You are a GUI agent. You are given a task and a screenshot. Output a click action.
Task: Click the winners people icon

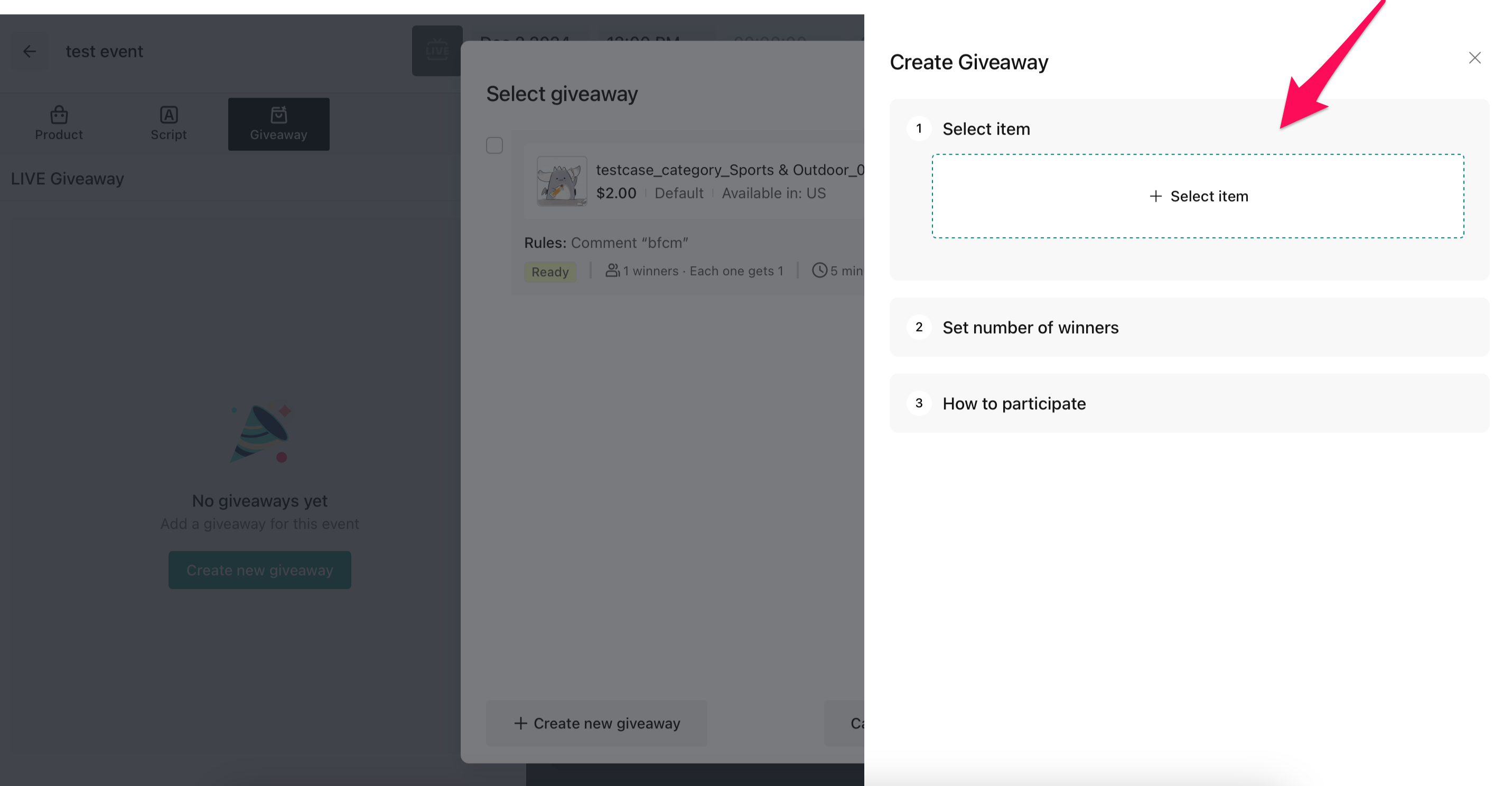[x=612, y=270]
